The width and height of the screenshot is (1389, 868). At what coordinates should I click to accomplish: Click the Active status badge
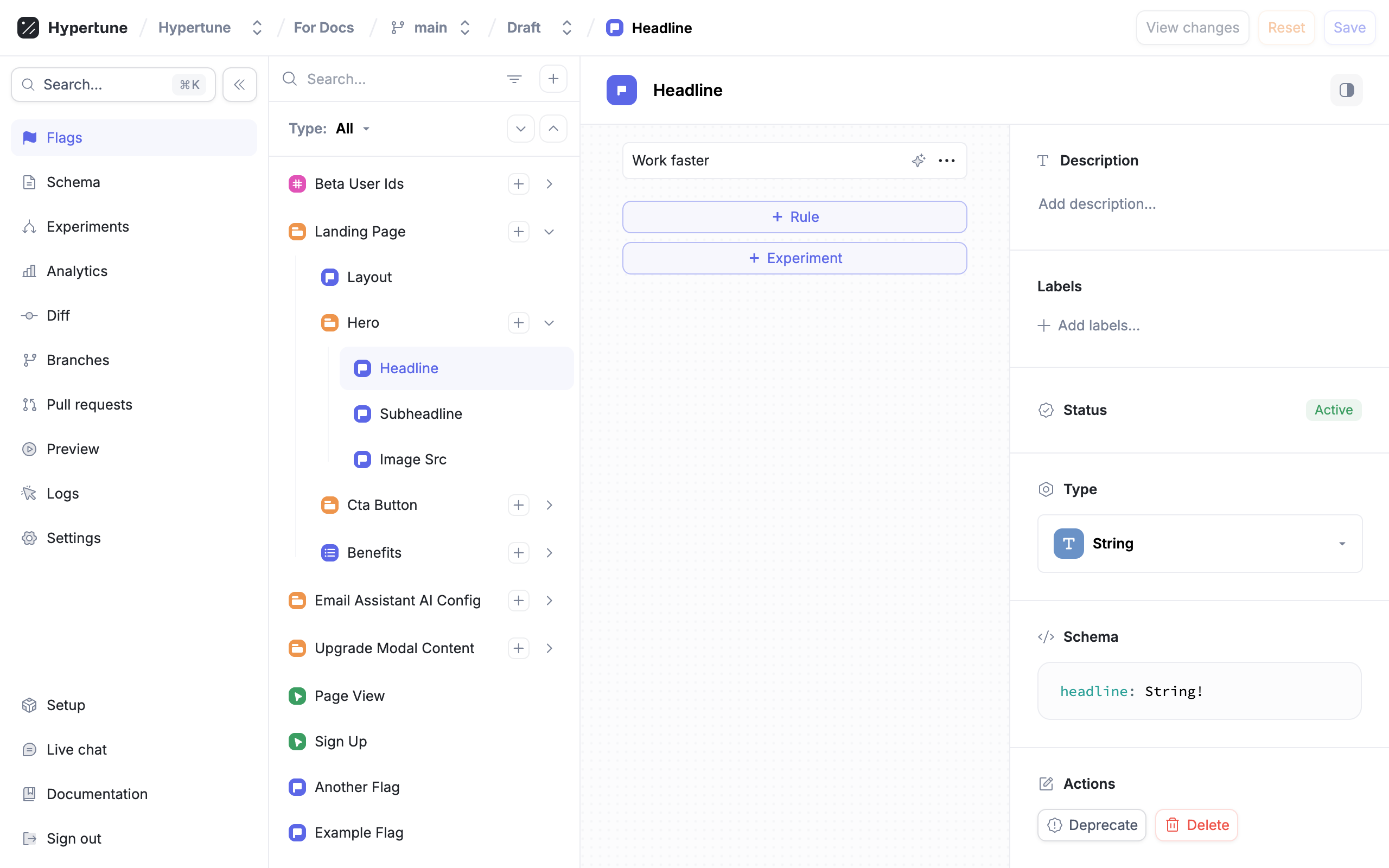[x=1333, y=410]
